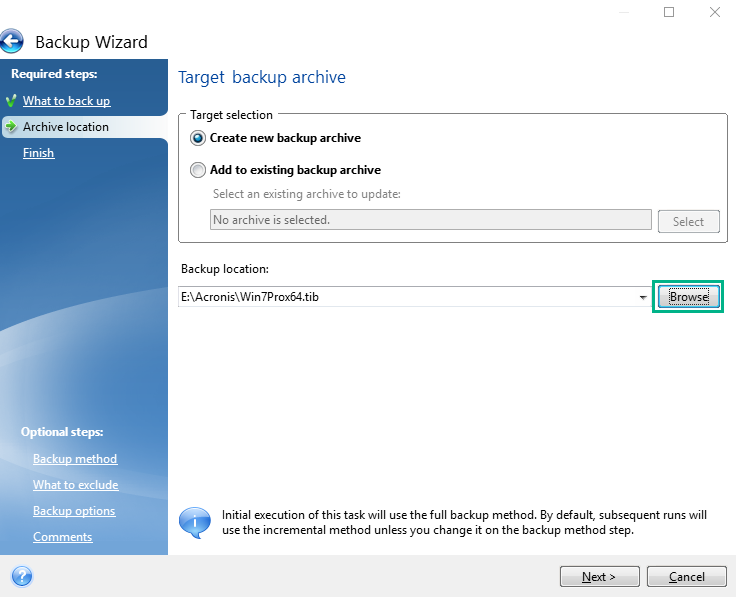The height and width of the screenshot is (597, 736).
Task: Open the Backup options step
Action: [74, 511]
